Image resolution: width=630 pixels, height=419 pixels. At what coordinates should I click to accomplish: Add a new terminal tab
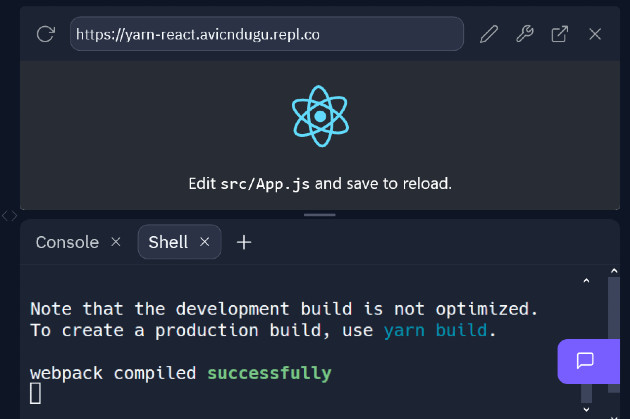(244, 242)
